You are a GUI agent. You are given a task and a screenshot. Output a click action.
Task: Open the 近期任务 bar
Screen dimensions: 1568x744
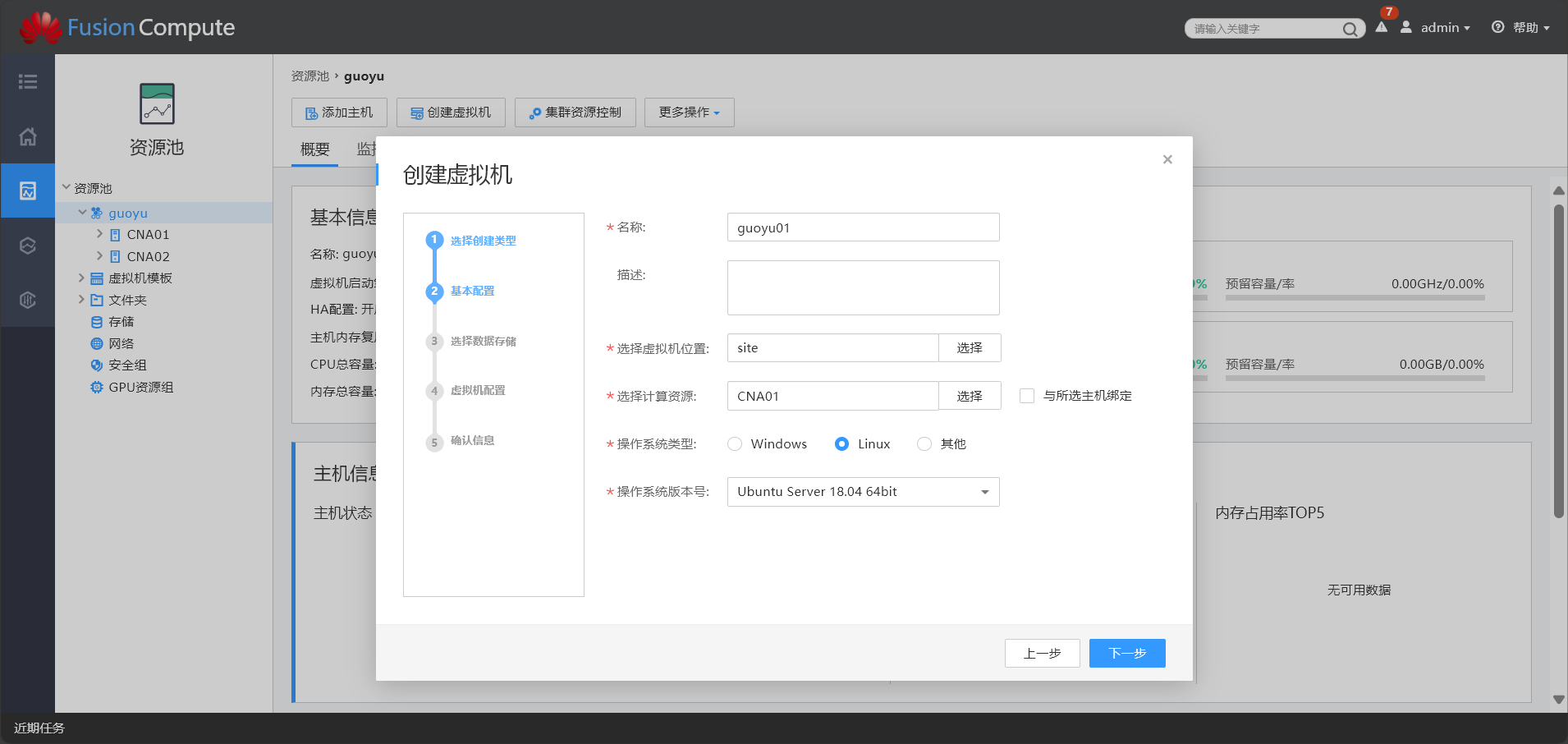(39, 728)
